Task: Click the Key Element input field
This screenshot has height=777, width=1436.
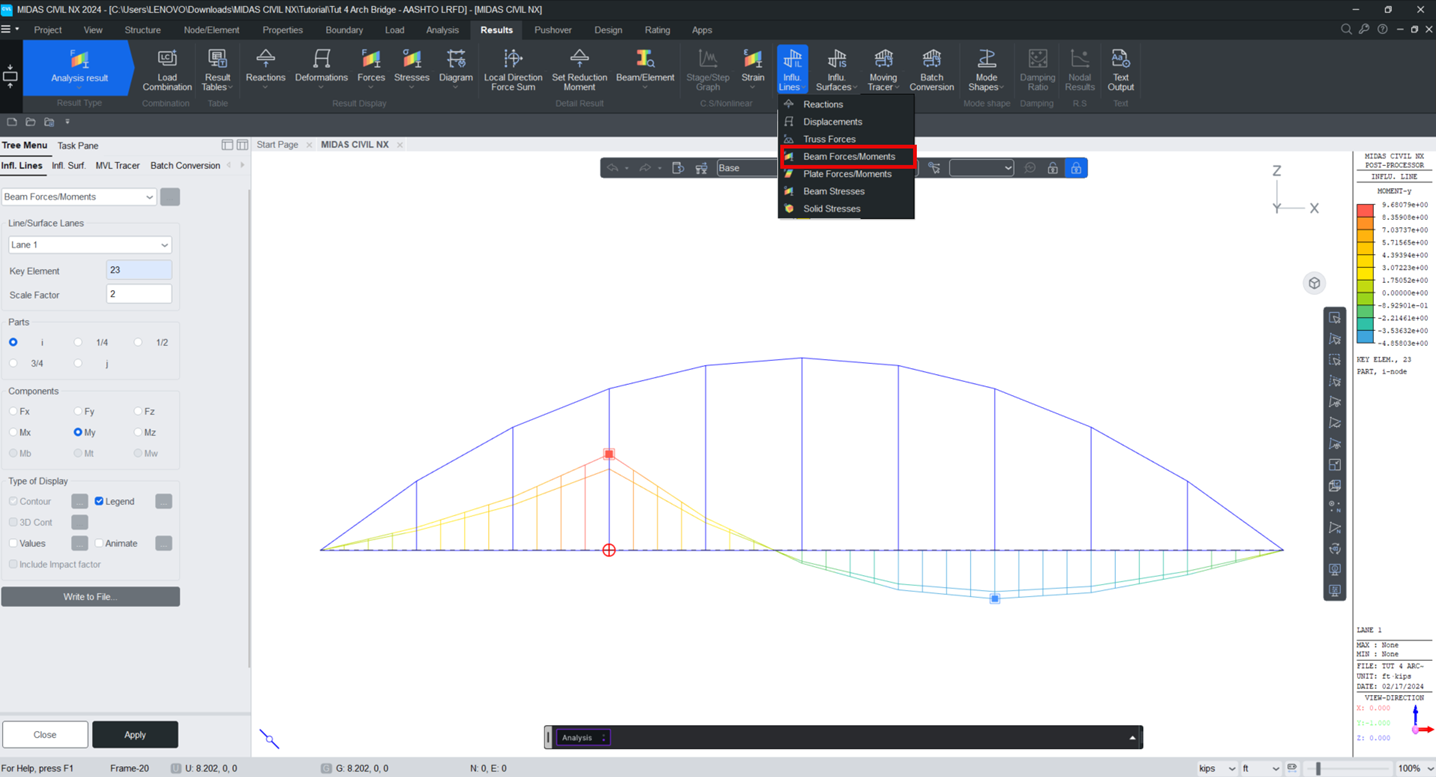Action: point(139,270)
